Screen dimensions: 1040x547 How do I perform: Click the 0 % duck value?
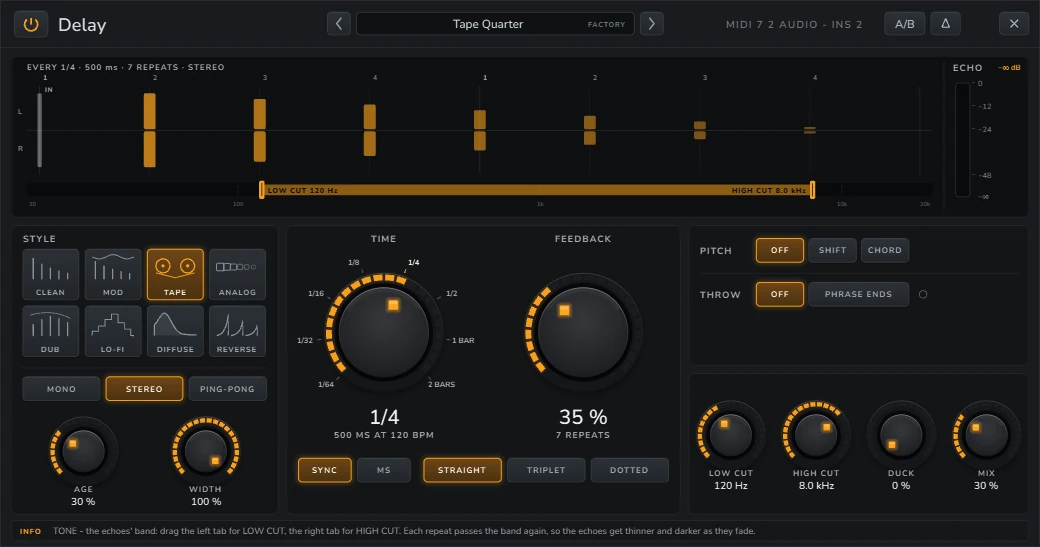[x=901, y=485]
